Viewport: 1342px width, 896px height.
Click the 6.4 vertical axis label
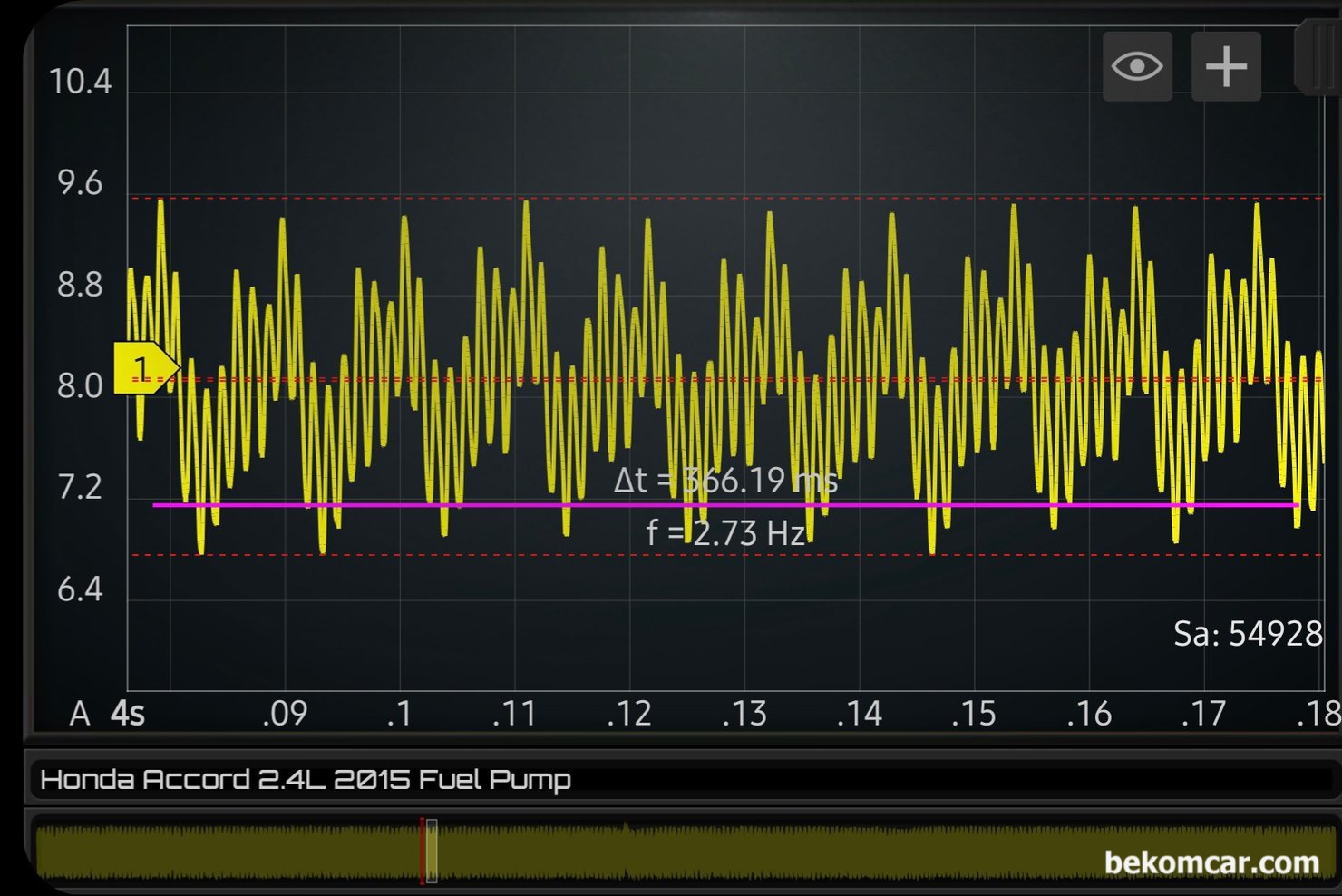(80, 590)
